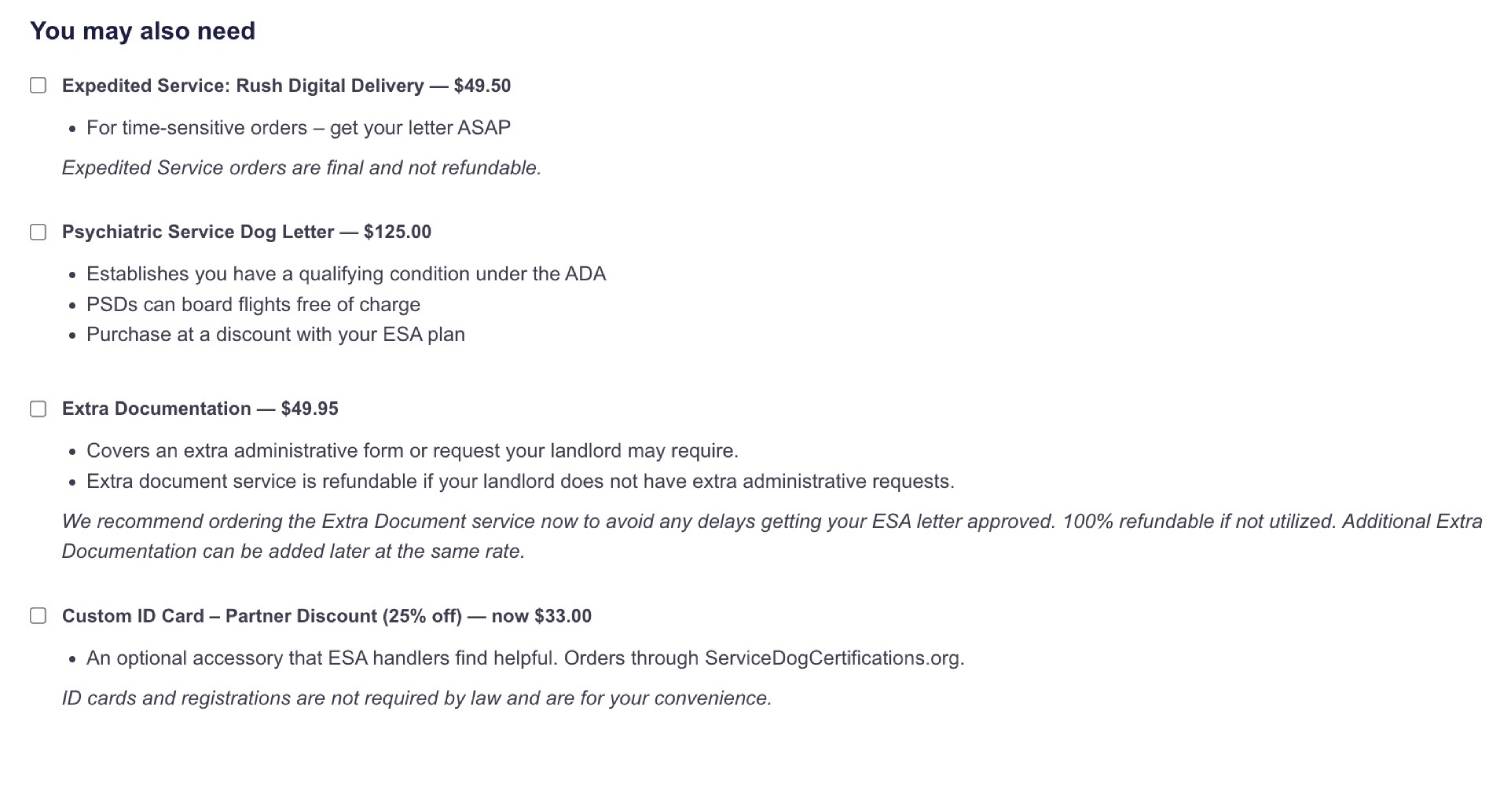Click the 'Covers an extra administrative form' bullet
The height and width of the screenshot is (792, 1500).
[x=412, y=451]
